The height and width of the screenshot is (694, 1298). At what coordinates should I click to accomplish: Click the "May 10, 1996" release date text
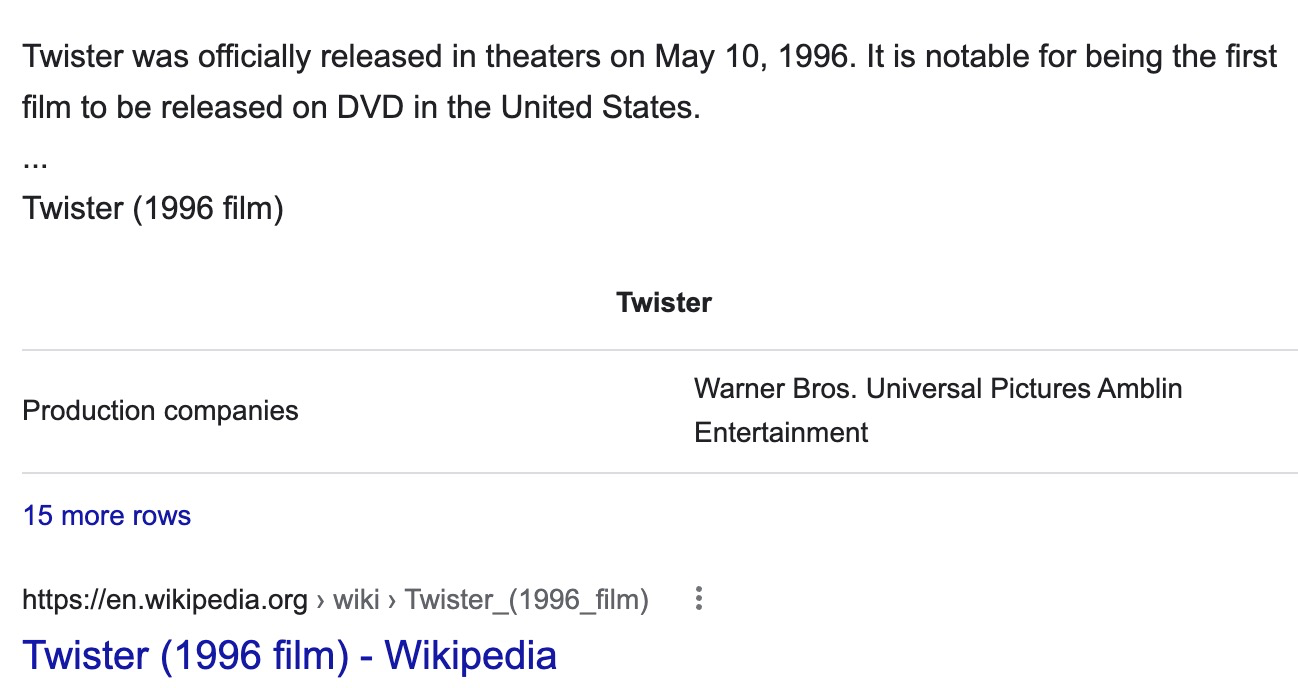(x=751, y=56)
